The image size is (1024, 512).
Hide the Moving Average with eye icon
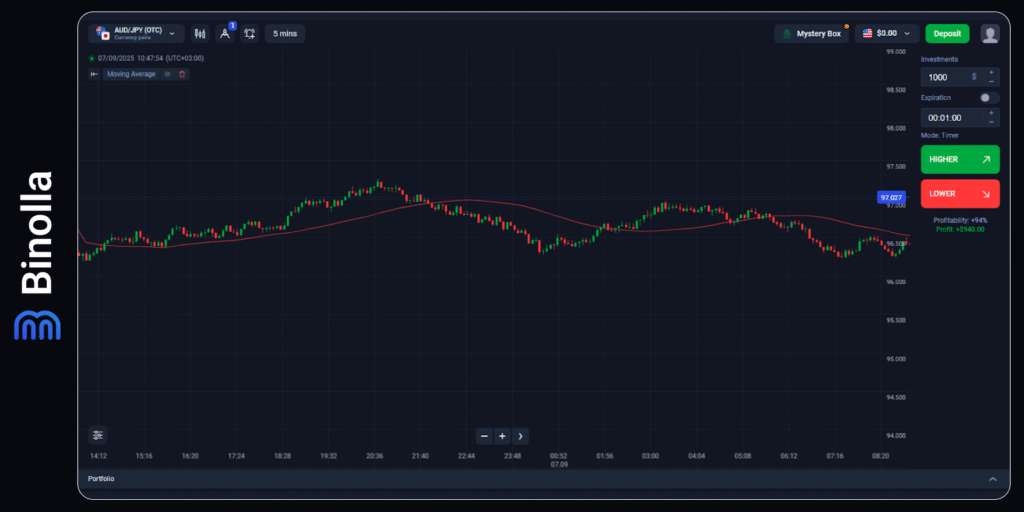click(x=167, y=74)
